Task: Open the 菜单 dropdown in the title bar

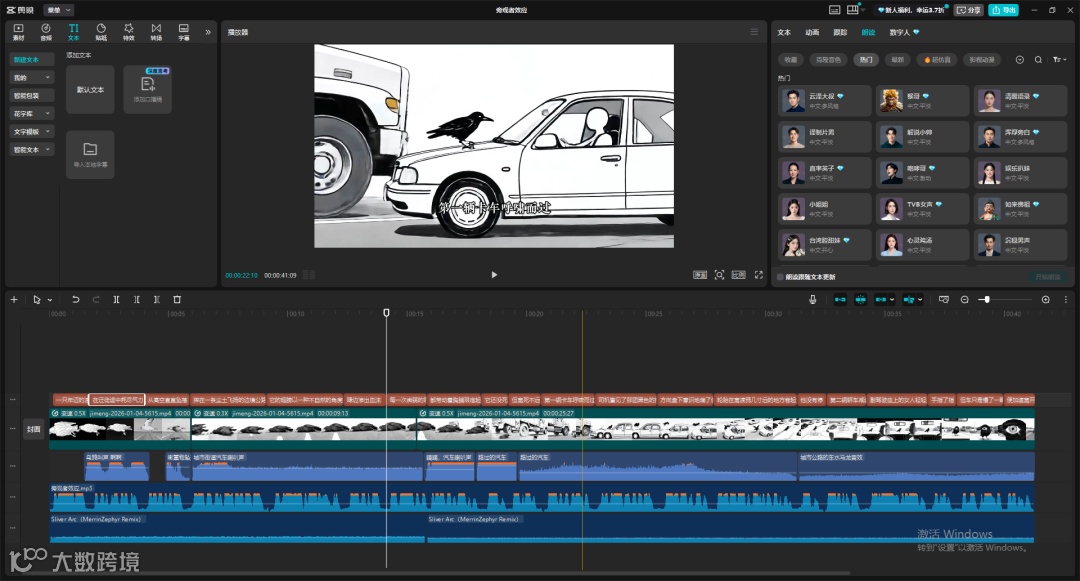Action: coord(58,9)
